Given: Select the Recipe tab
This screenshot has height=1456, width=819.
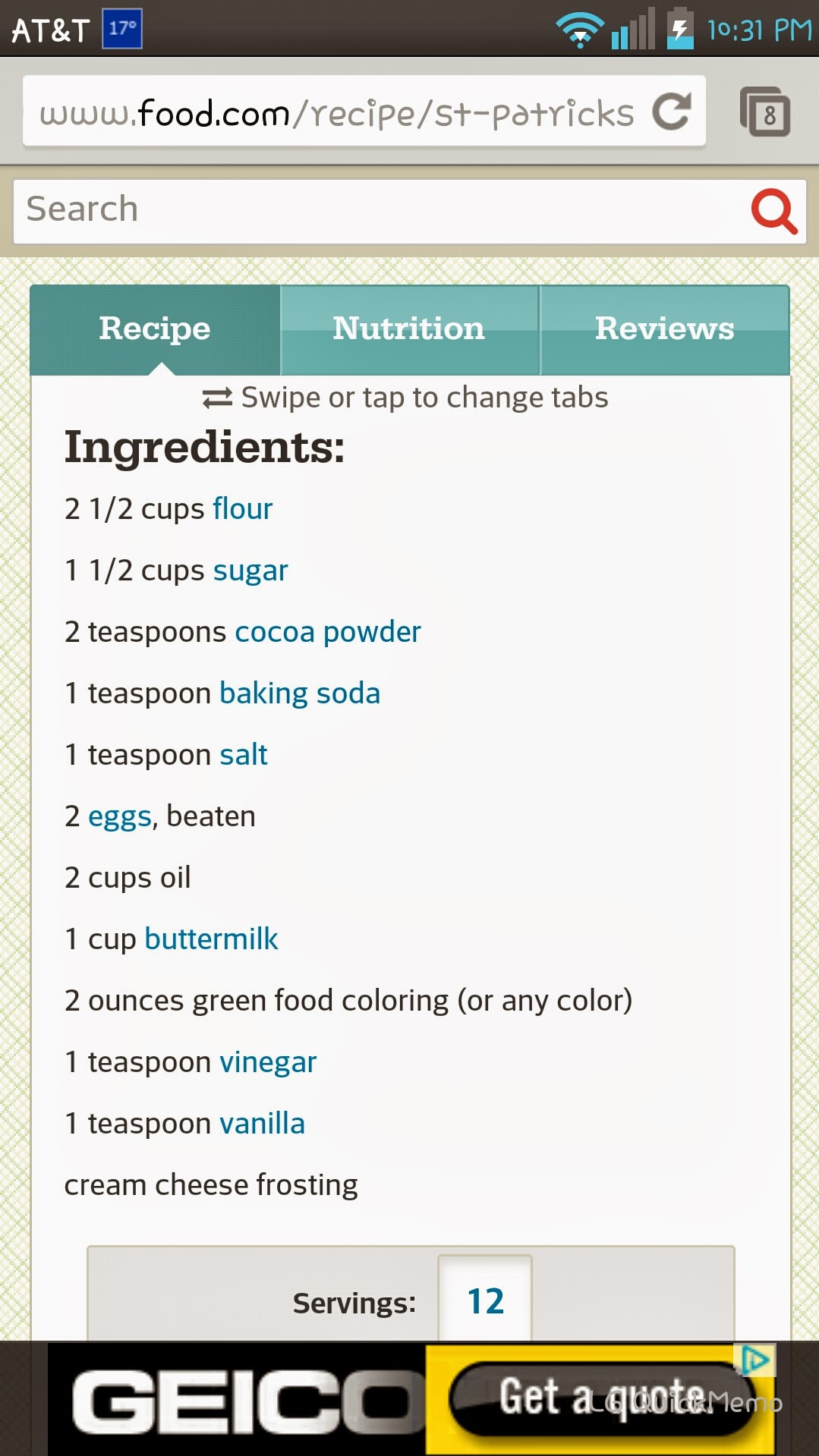Looking at the screenshot, I should [x=155, y=329].
